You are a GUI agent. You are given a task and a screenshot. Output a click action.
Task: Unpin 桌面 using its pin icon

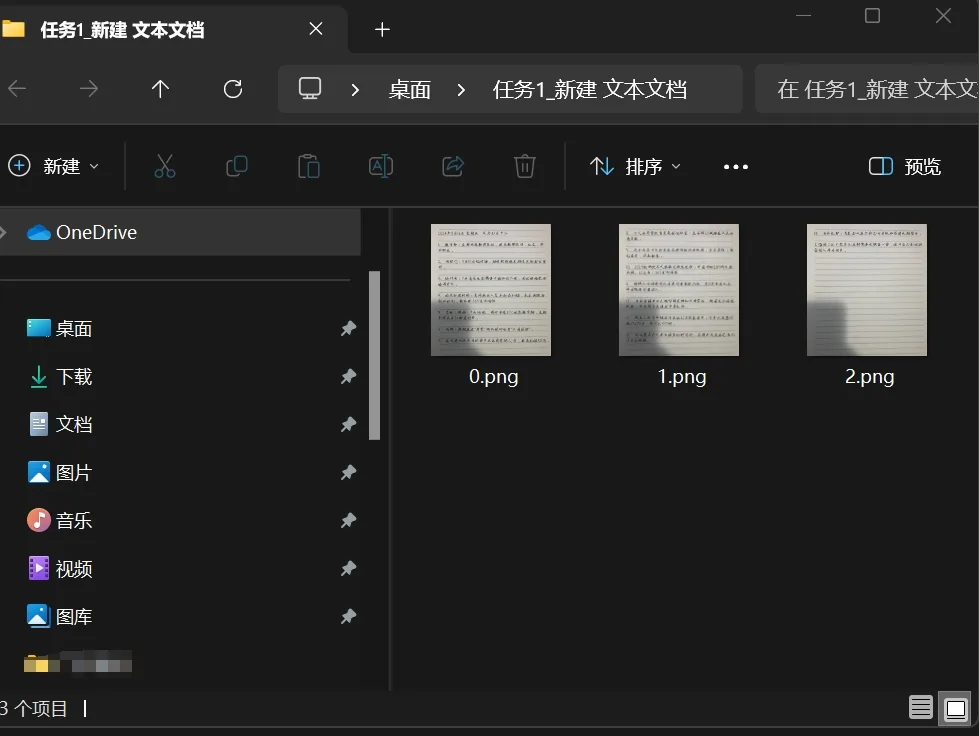click(x=348, y=328)
